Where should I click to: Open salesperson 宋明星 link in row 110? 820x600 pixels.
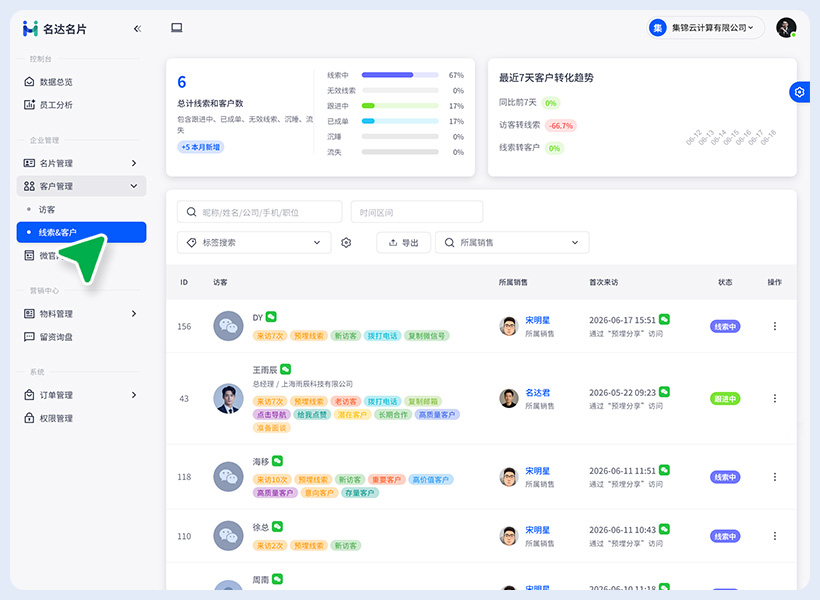[538, 530]
